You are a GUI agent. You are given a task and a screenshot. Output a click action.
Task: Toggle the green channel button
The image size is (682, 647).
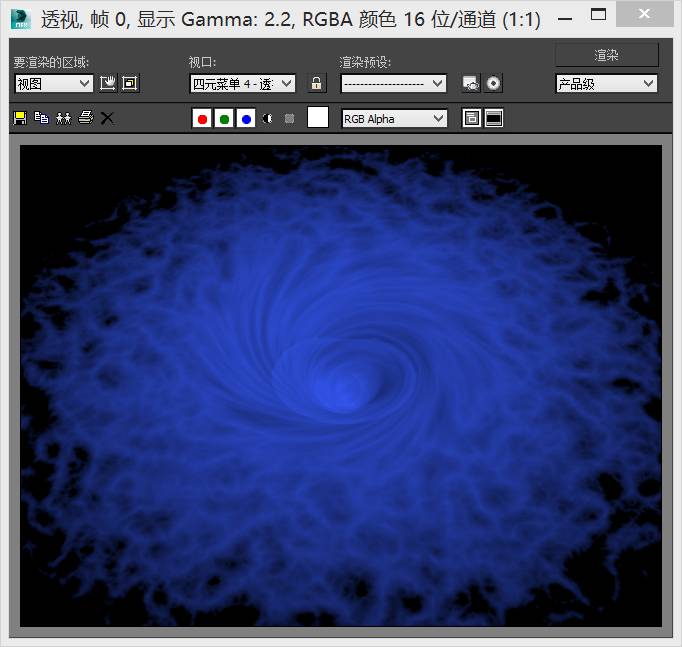click(224, 119)
